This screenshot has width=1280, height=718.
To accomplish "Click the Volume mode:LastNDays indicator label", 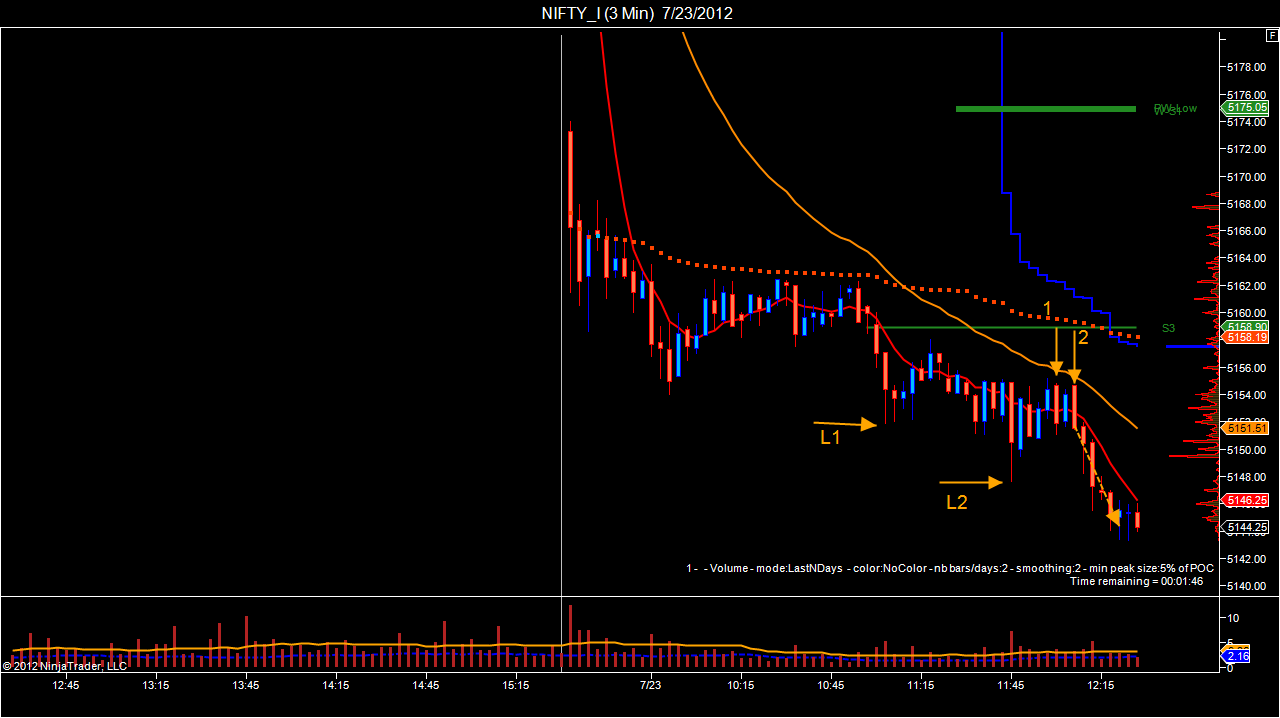I will coord(950,568).
